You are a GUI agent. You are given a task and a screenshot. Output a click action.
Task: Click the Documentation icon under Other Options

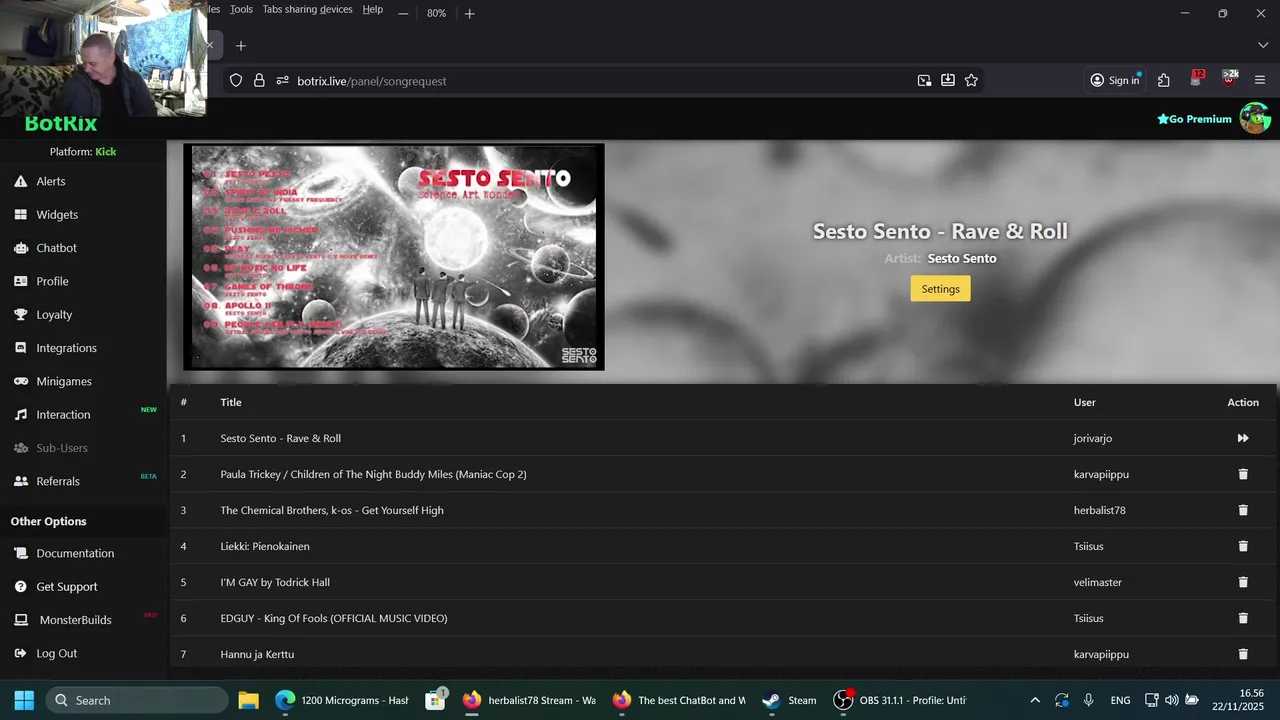20,553
